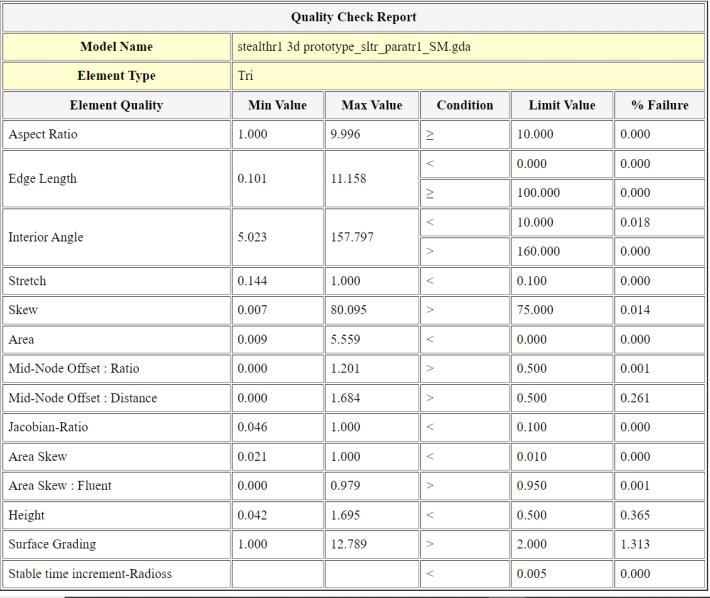Click the Area Skew row label
This screenshot has width=710, height=598.
(38, 457)
